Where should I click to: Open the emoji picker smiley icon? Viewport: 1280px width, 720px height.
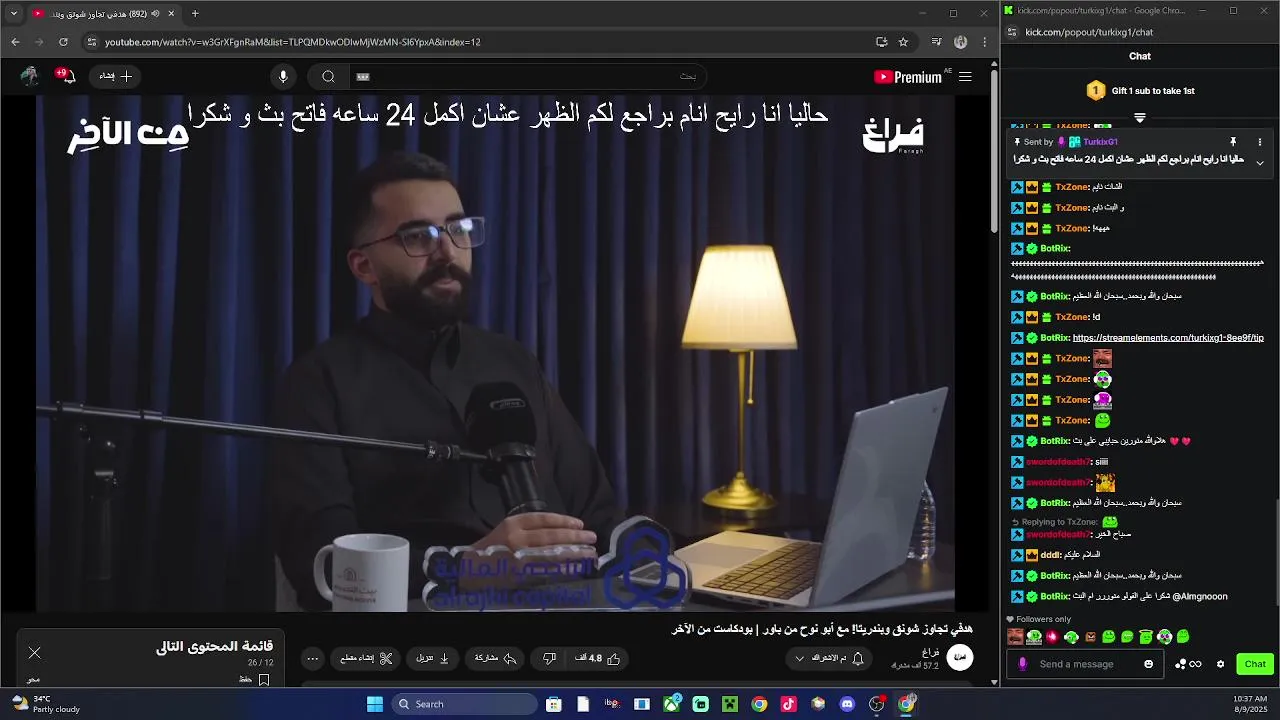click(1148, 664)
